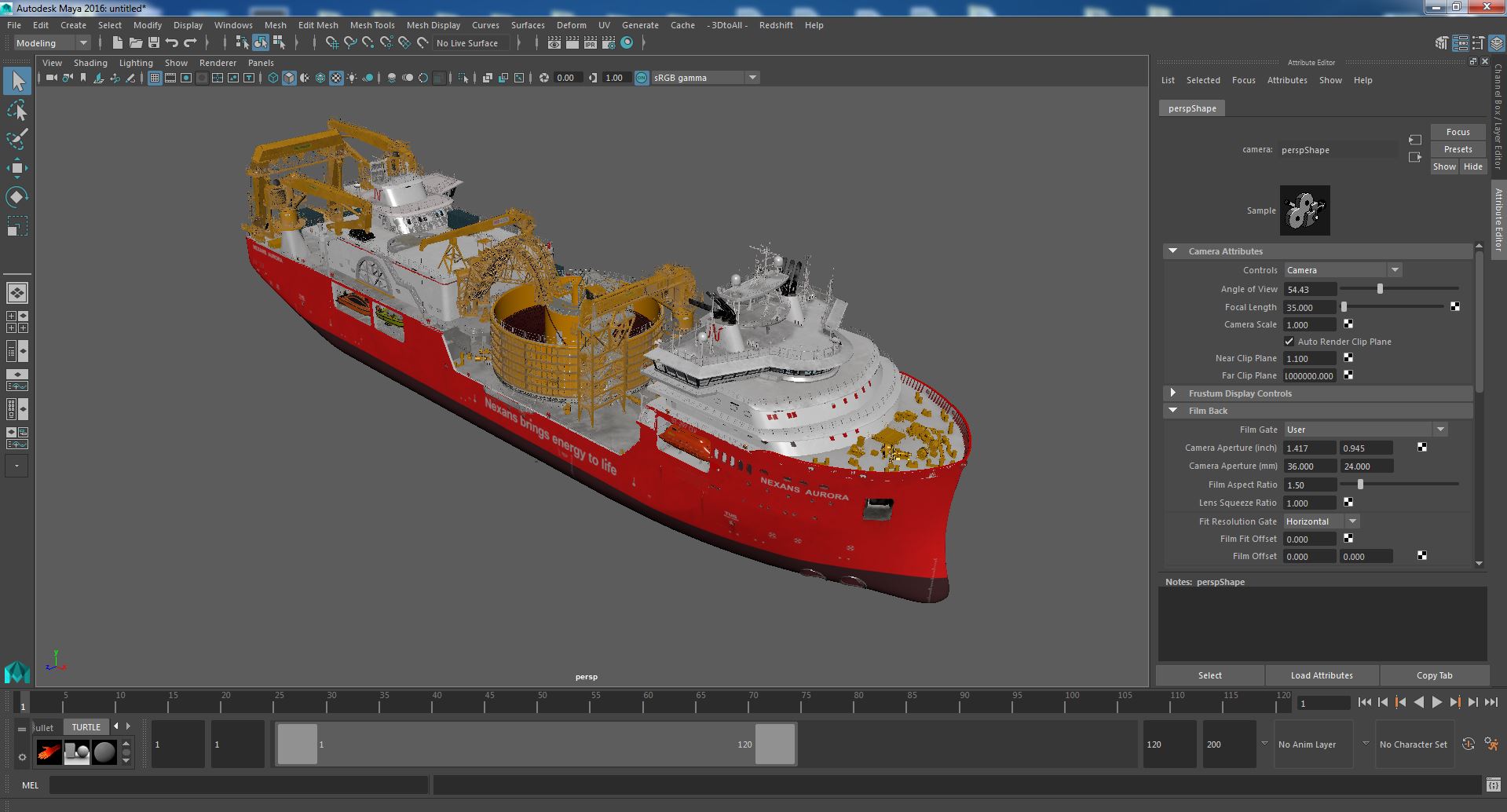Enable snap to curves icon
1507x812 pixels.
coord(349,43)
